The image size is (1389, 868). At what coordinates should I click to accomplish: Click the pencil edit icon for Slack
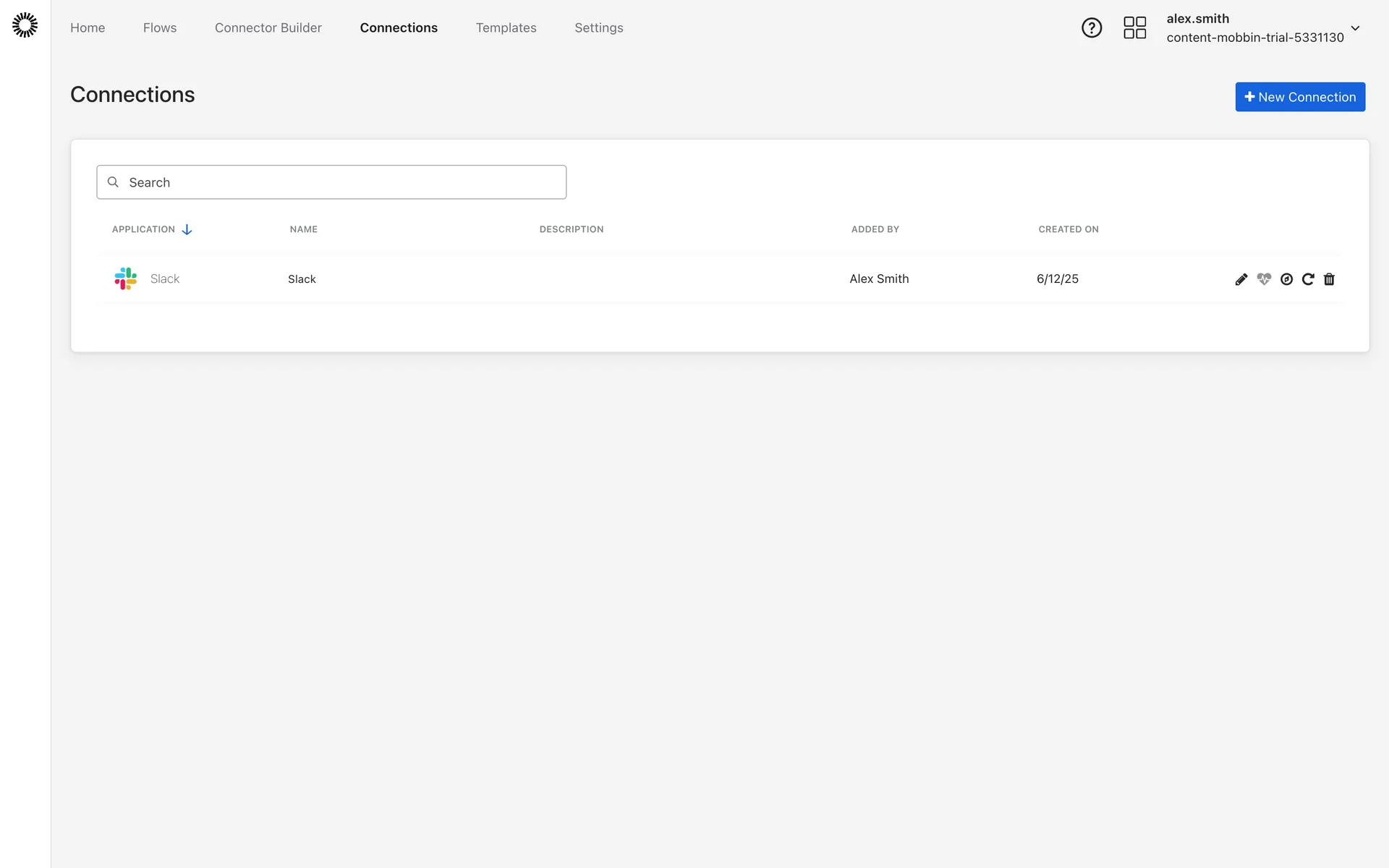[x=1241, y=279]
